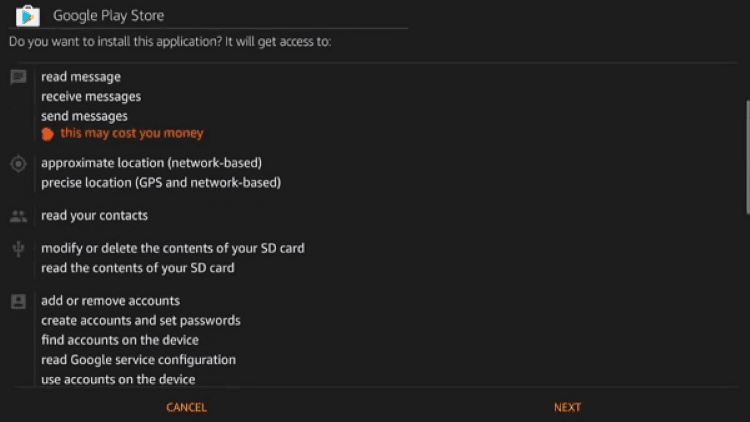This screenshot has width=750, height=422.
Task: Click the contacts permission icon
Action: click(18, 215)
